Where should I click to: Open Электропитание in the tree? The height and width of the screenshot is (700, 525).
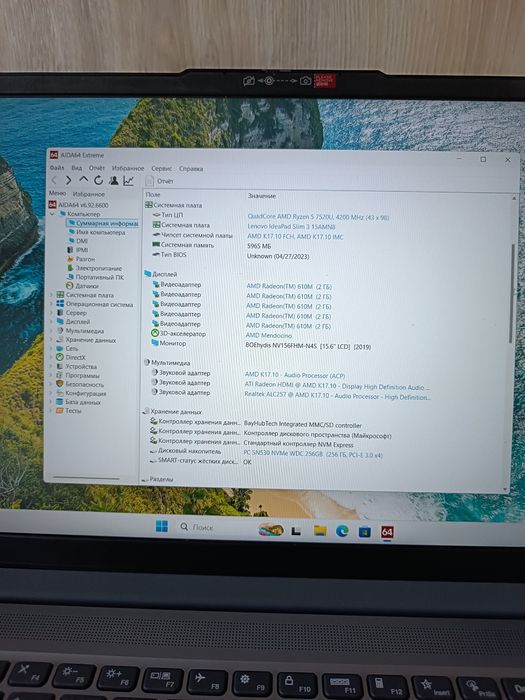95,268
